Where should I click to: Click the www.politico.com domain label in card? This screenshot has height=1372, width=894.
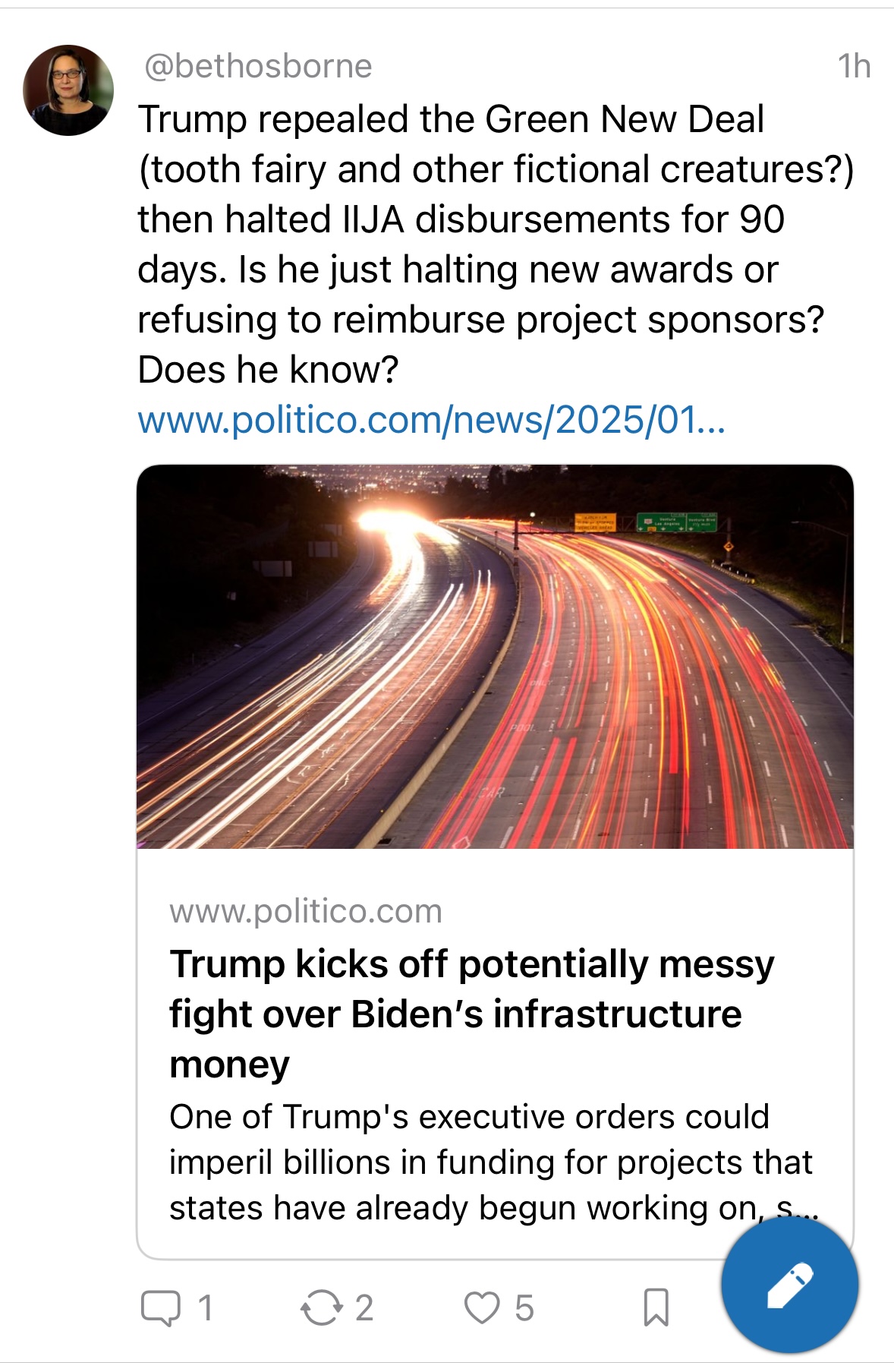(305, 911)
